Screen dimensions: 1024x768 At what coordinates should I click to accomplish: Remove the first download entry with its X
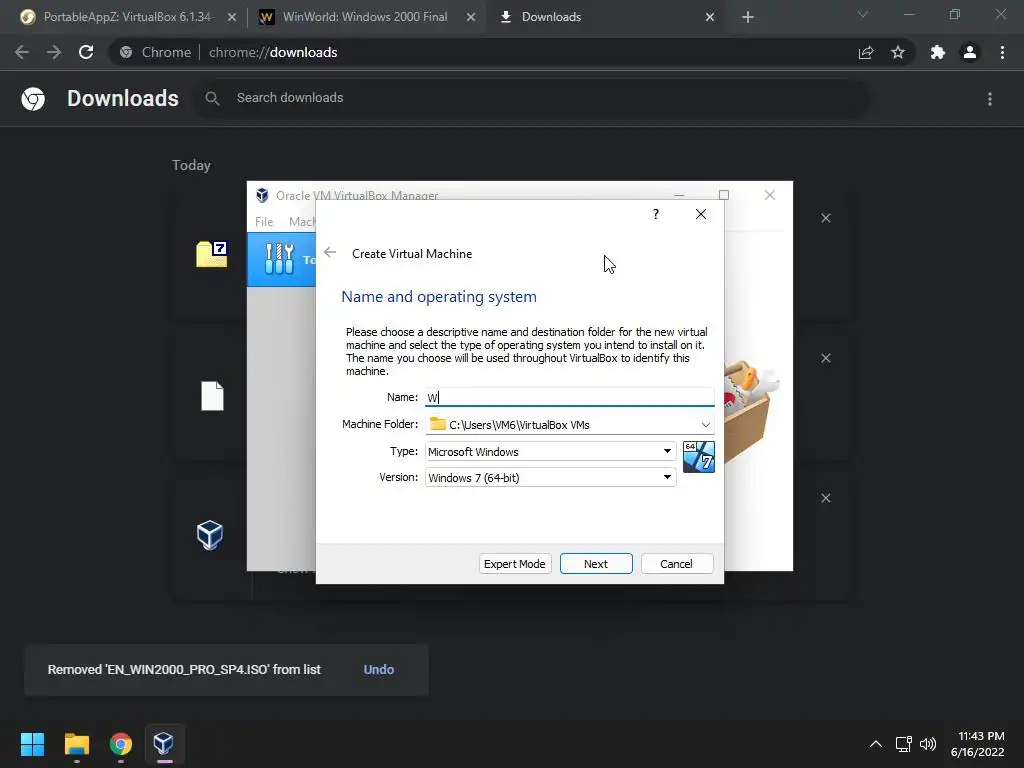click(x=825, y=218)
